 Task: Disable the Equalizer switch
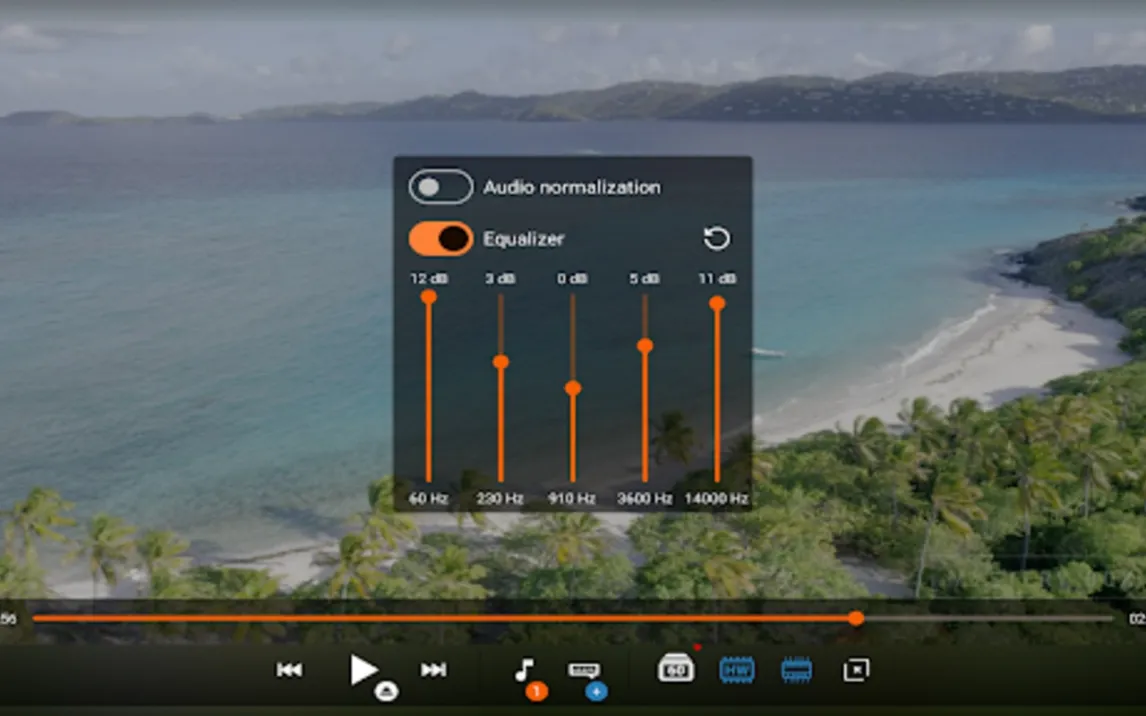pyautogui.click(x=440, y=238)
